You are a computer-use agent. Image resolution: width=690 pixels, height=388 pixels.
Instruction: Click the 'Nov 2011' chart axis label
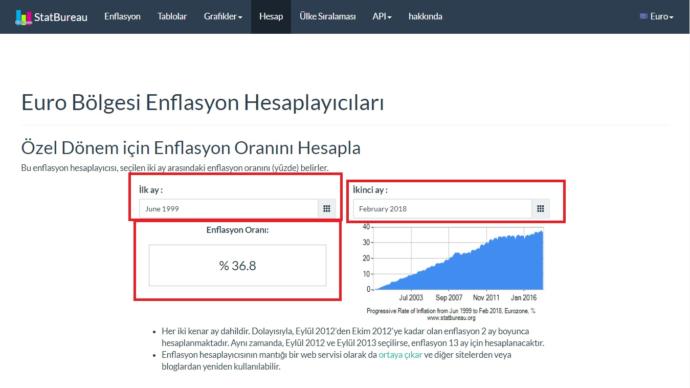point(486,298)
